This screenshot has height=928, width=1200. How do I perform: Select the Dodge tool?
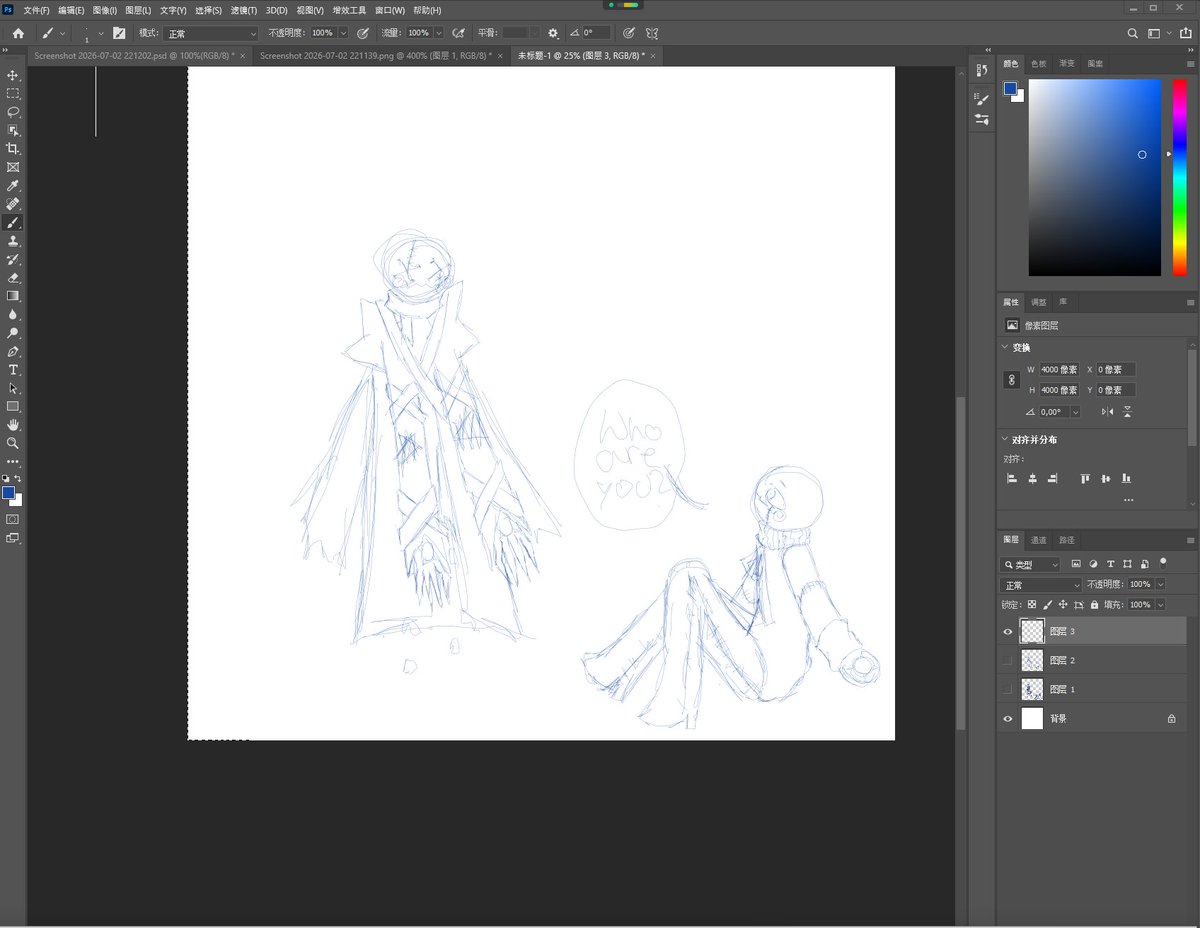pos(13,333)
